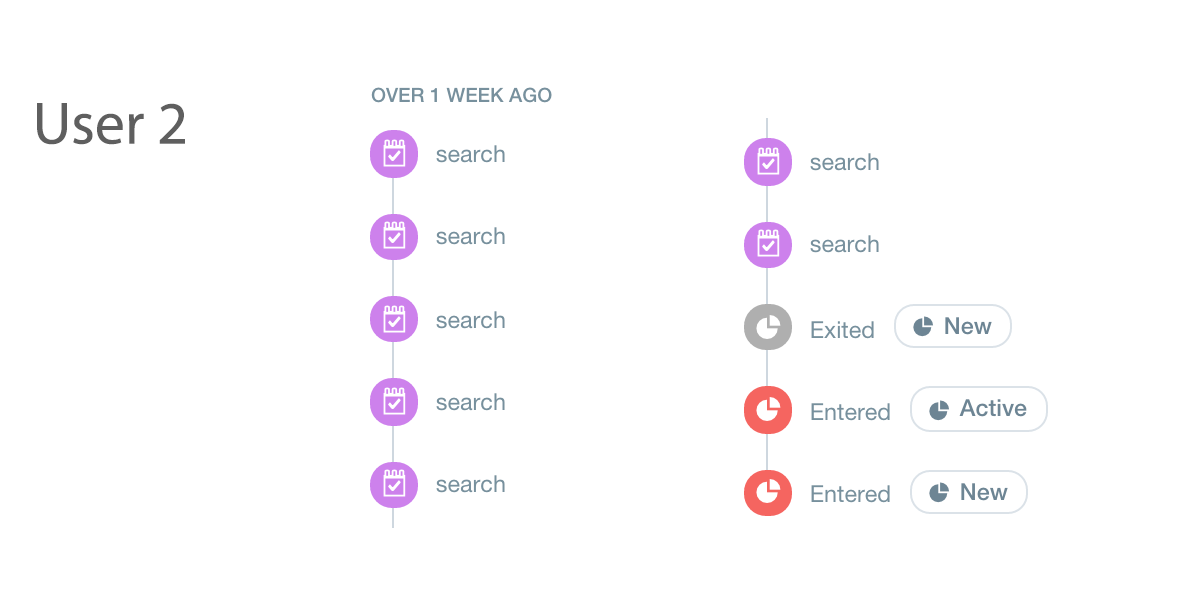The width and height of the screenshot is (1200, 600).
Task: Open the Active segment badge
Action: 978,409
